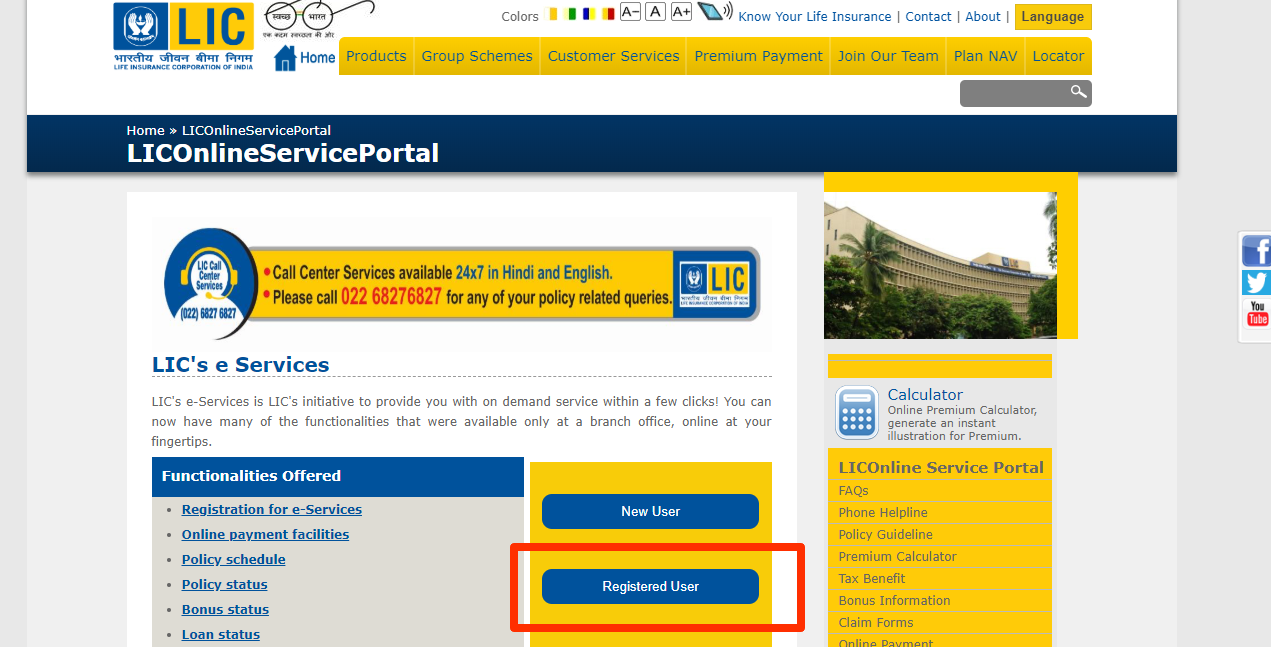
Task: Select the green color theme swatch
Action: [x=571, y=15]
